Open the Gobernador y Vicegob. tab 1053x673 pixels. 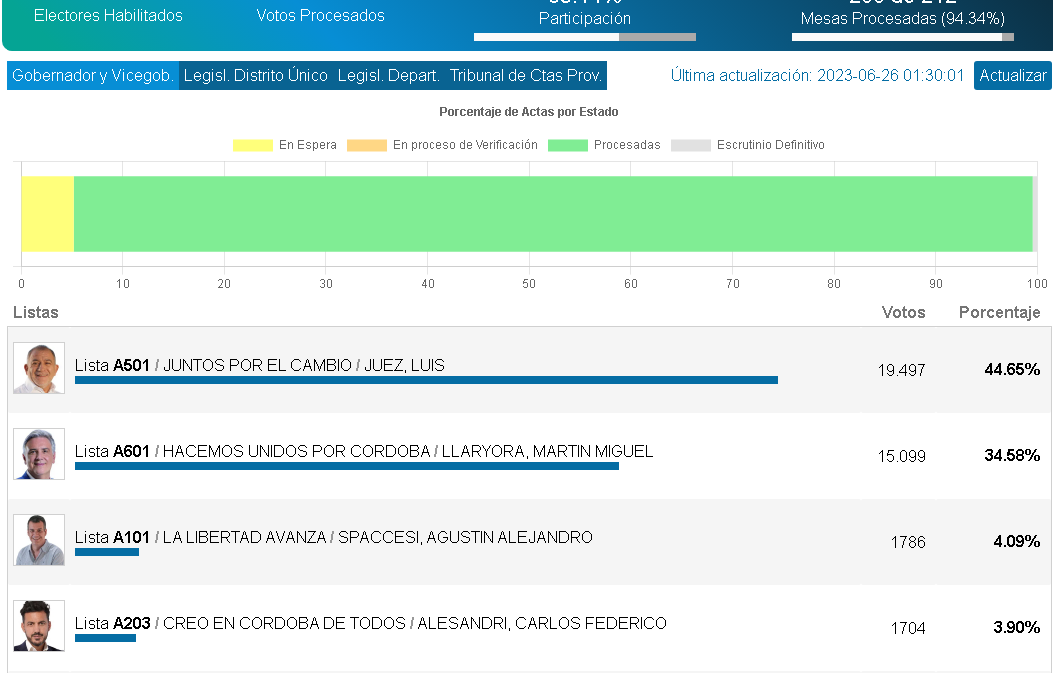coord(93,76)
